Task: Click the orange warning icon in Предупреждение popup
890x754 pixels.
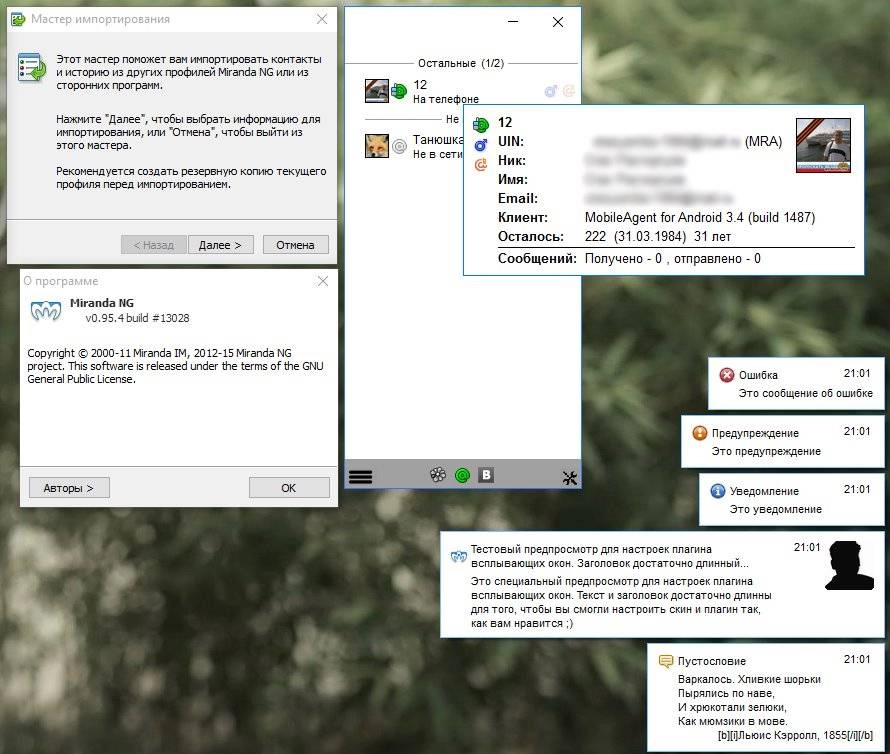Action: pyautogui.click(x=699, y=433)
